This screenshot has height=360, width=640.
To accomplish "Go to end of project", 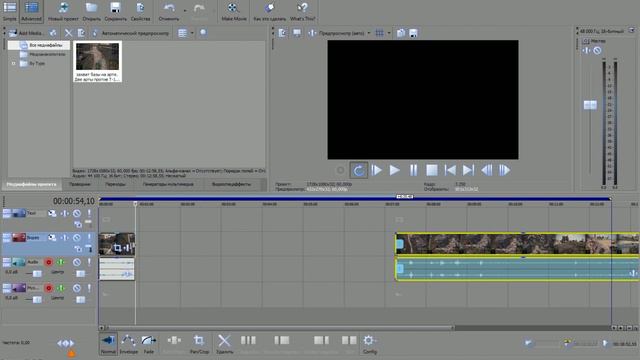I will (x=468, y=170).
